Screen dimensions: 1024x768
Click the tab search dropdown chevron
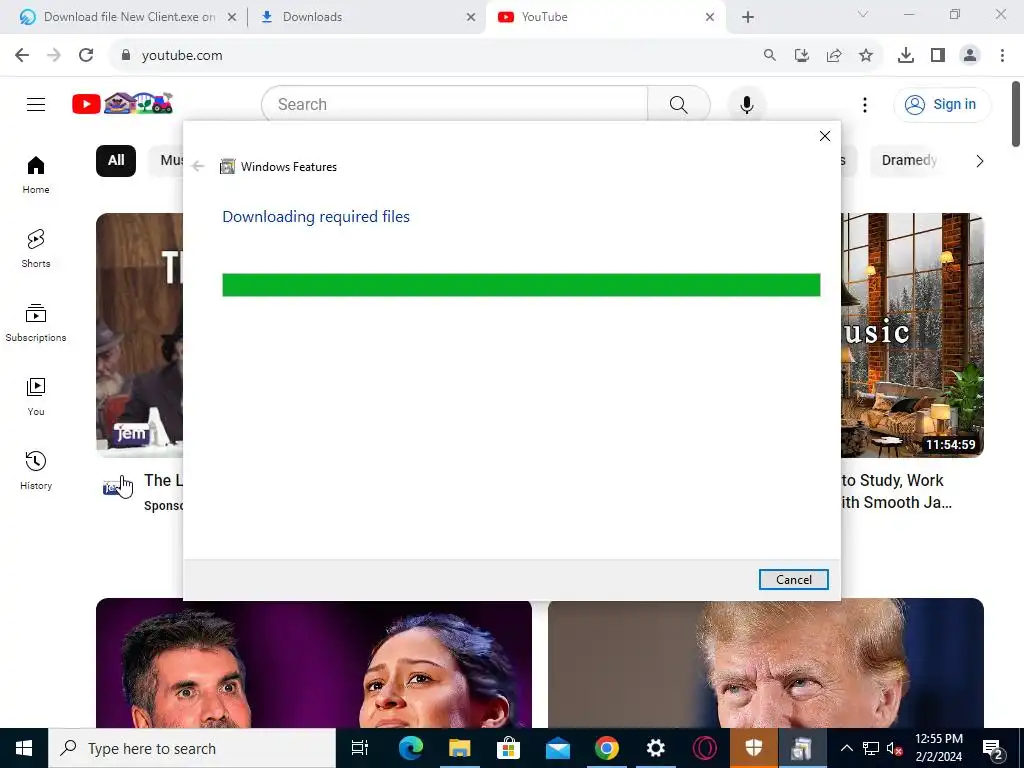pyautogui.click(x=863, y=14)
